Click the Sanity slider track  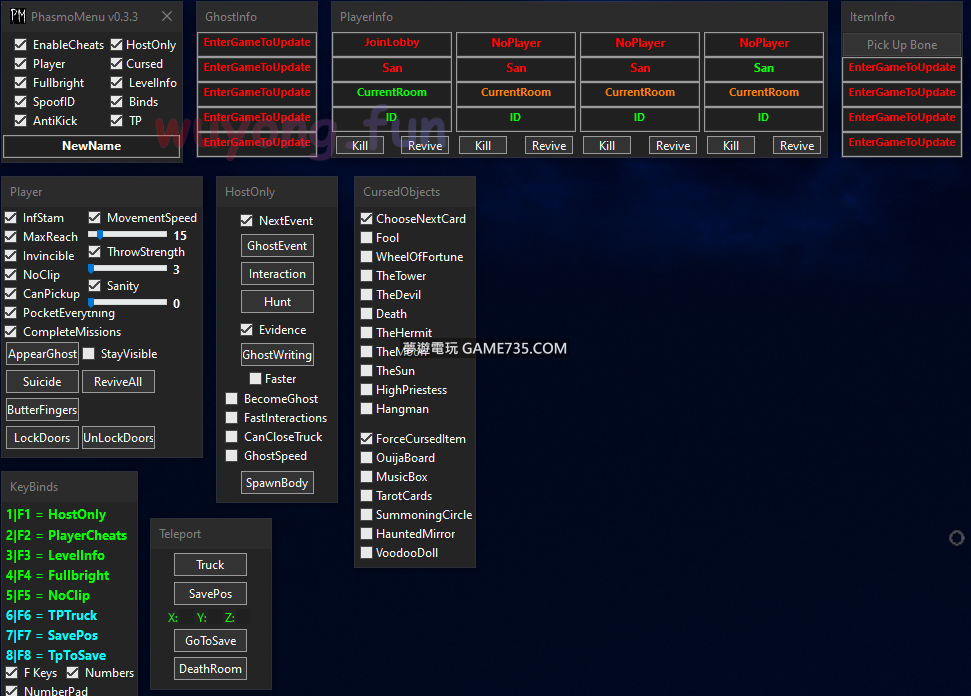(x=128, y=302)
